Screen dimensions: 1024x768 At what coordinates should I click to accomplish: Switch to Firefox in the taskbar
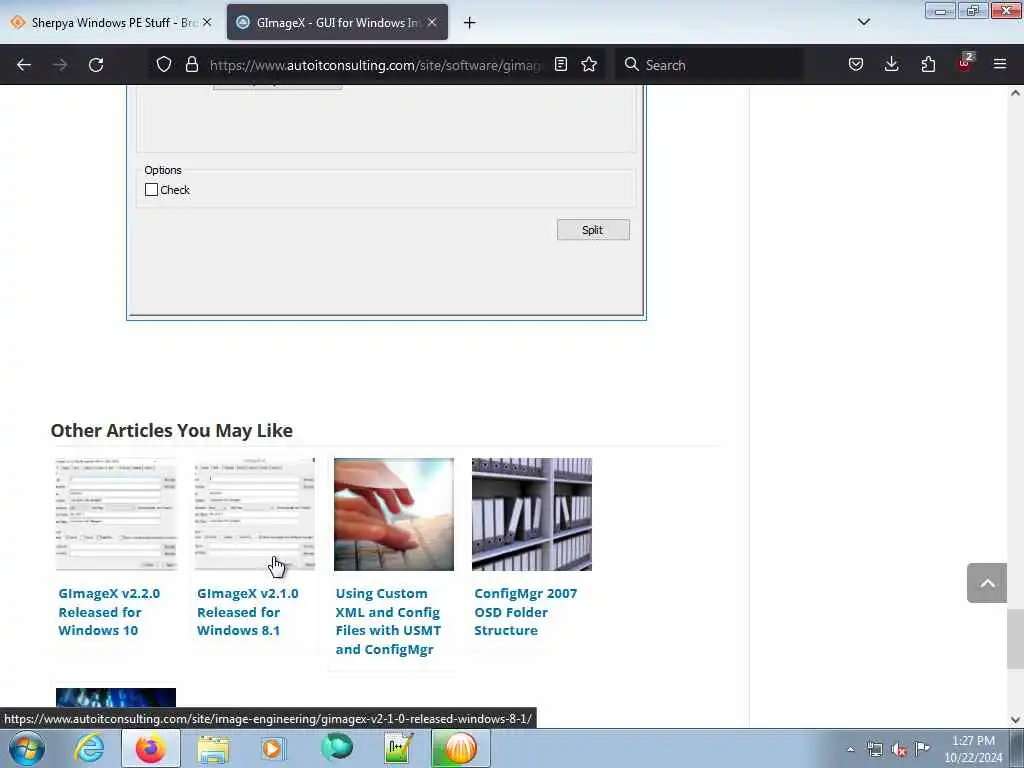click(151, 748)
